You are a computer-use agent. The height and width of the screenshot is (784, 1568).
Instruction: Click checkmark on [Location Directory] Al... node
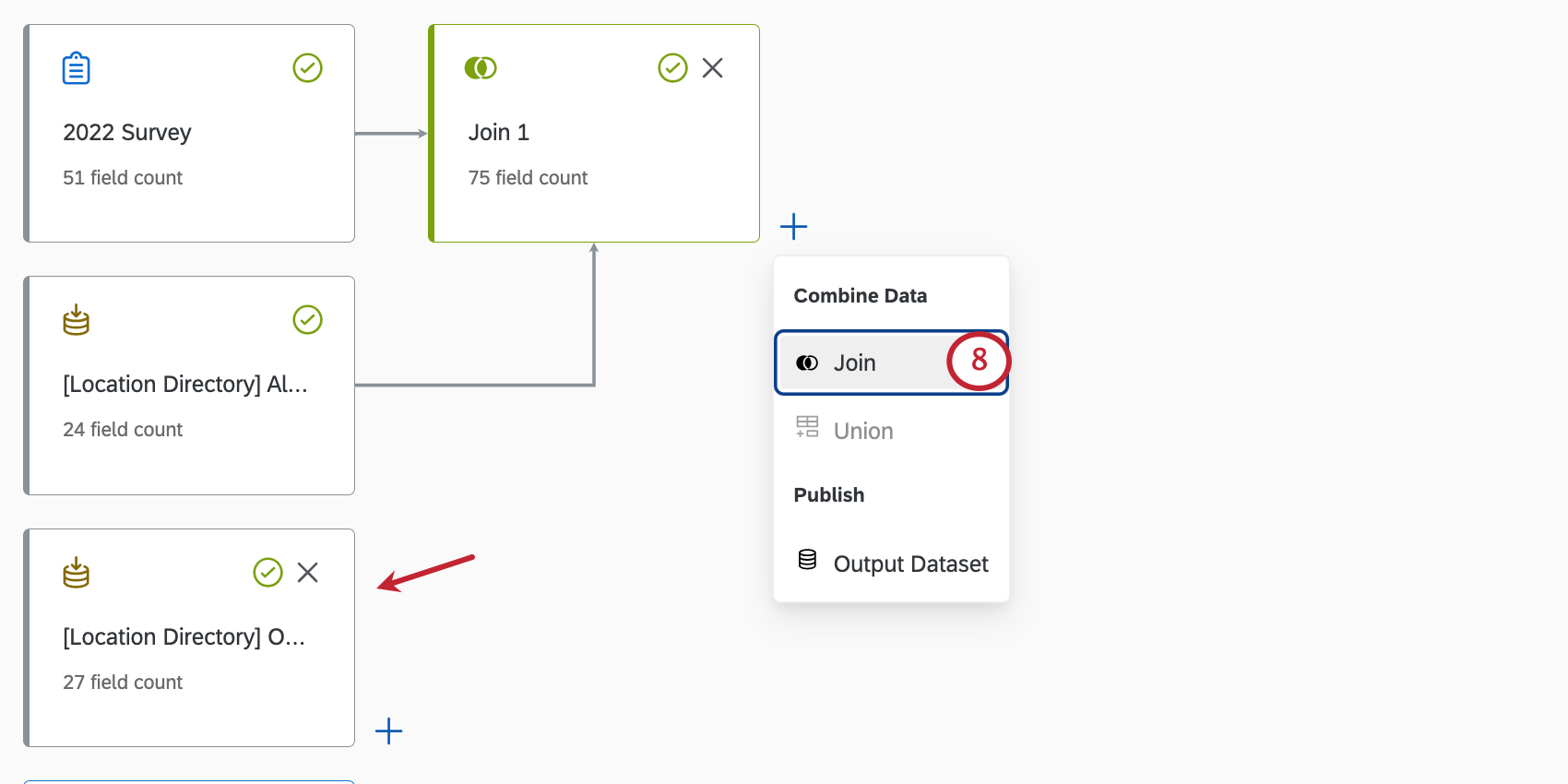pyautogui.click(x=307, y=320)
